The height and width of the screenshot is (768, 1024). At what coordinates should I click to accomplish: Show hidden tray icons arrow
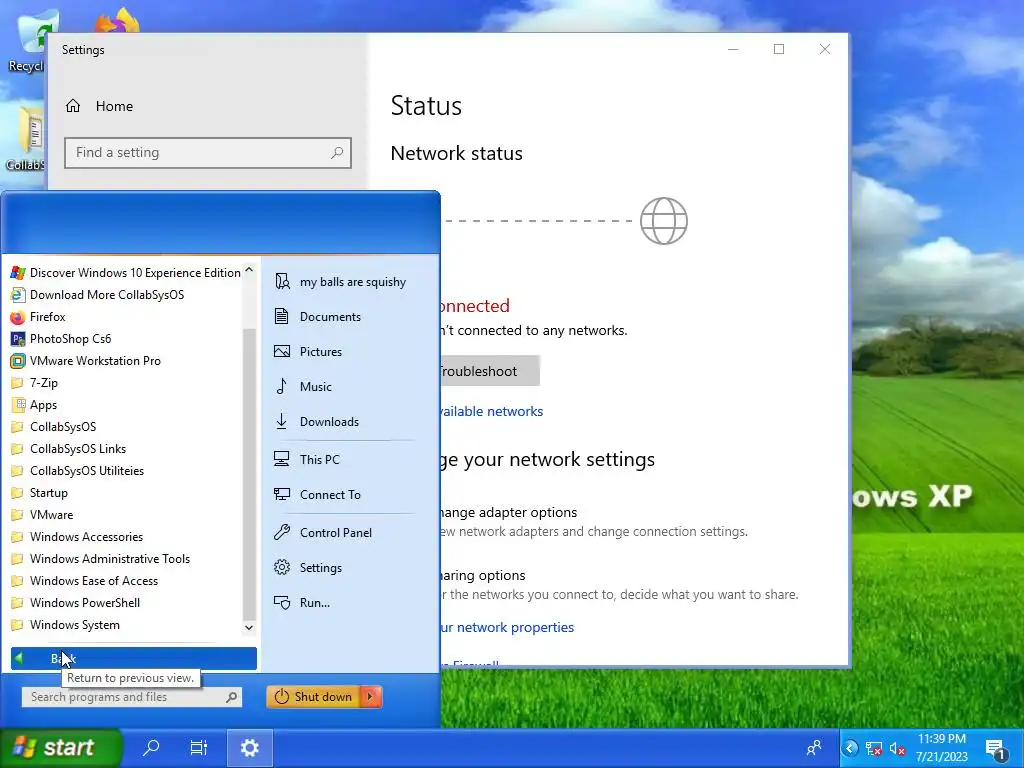pyautogui.click(x=850, y=748)
